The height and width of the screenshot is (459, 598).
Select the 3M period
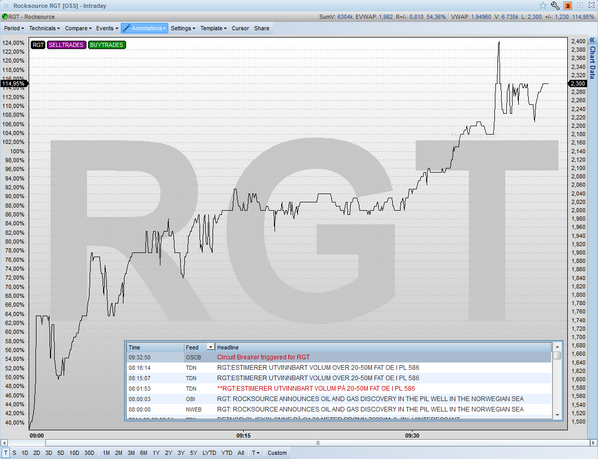131,453
